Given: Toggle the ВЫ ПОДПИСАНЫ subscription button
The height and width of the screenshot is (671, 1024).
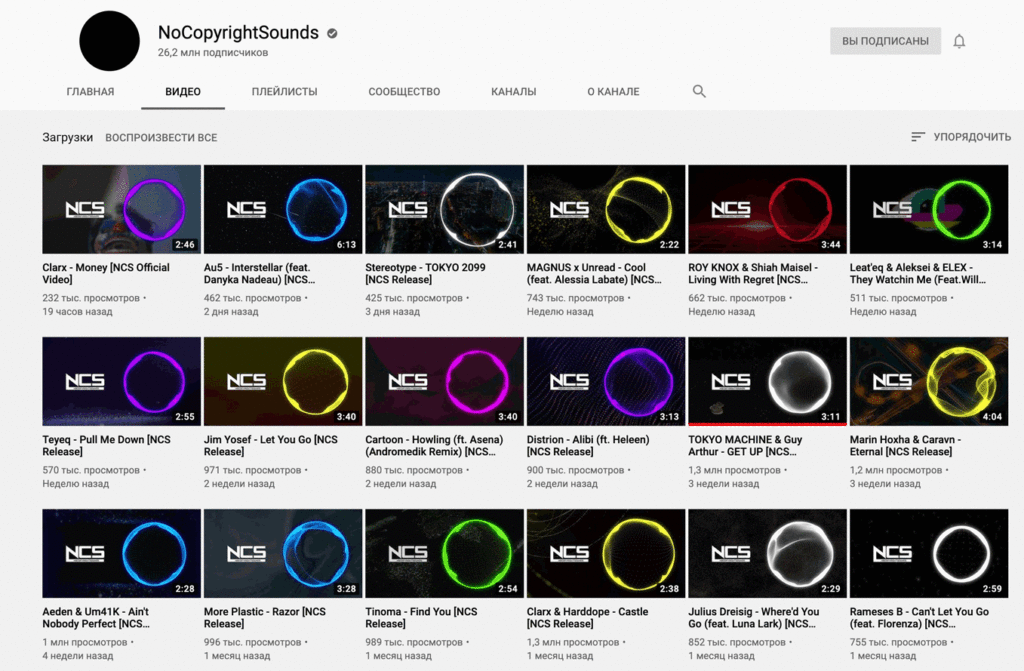Looking at the screenshot, I should tap(885, 41).
